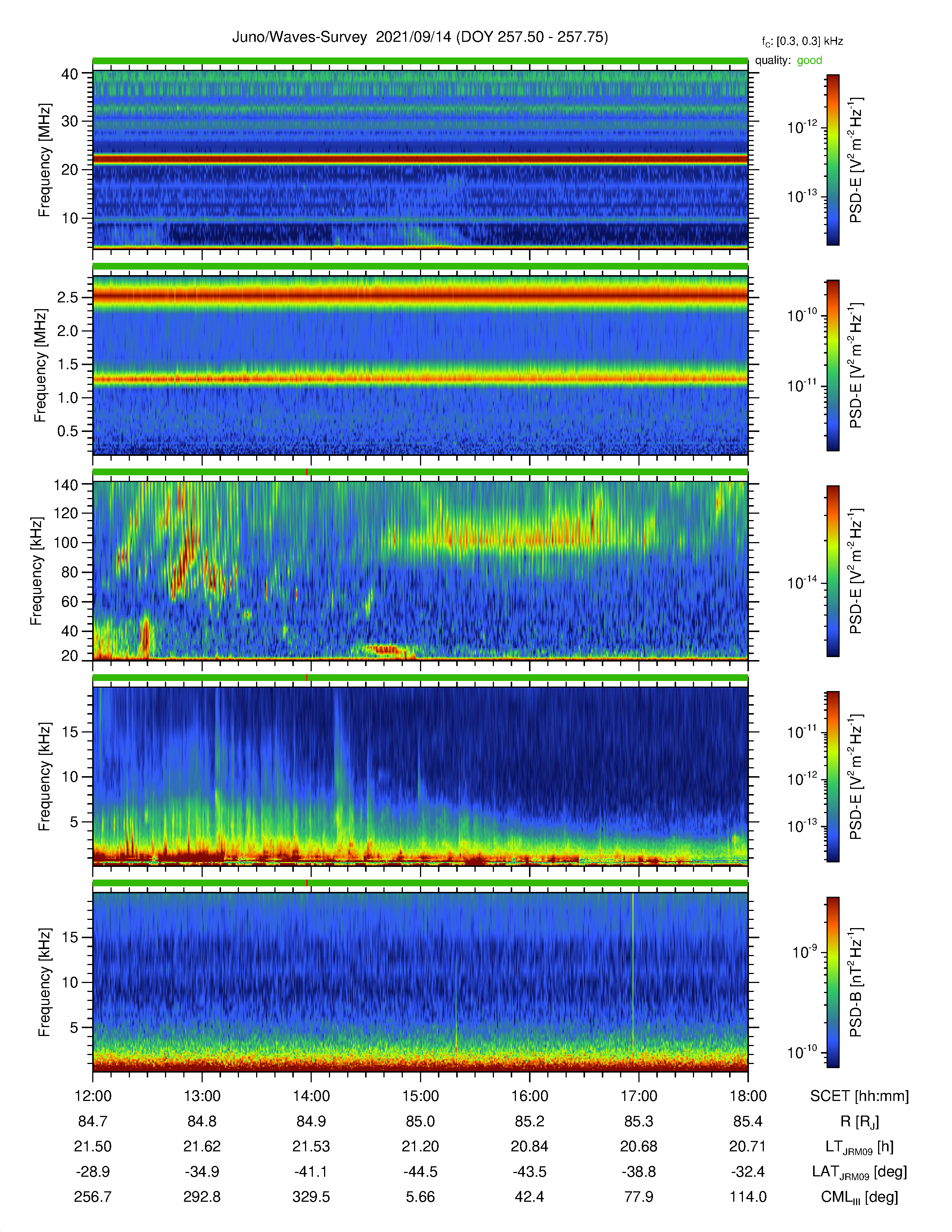Click the top panel PSD-E color bar
The image size is (952, 1232).
pos(833,160)
